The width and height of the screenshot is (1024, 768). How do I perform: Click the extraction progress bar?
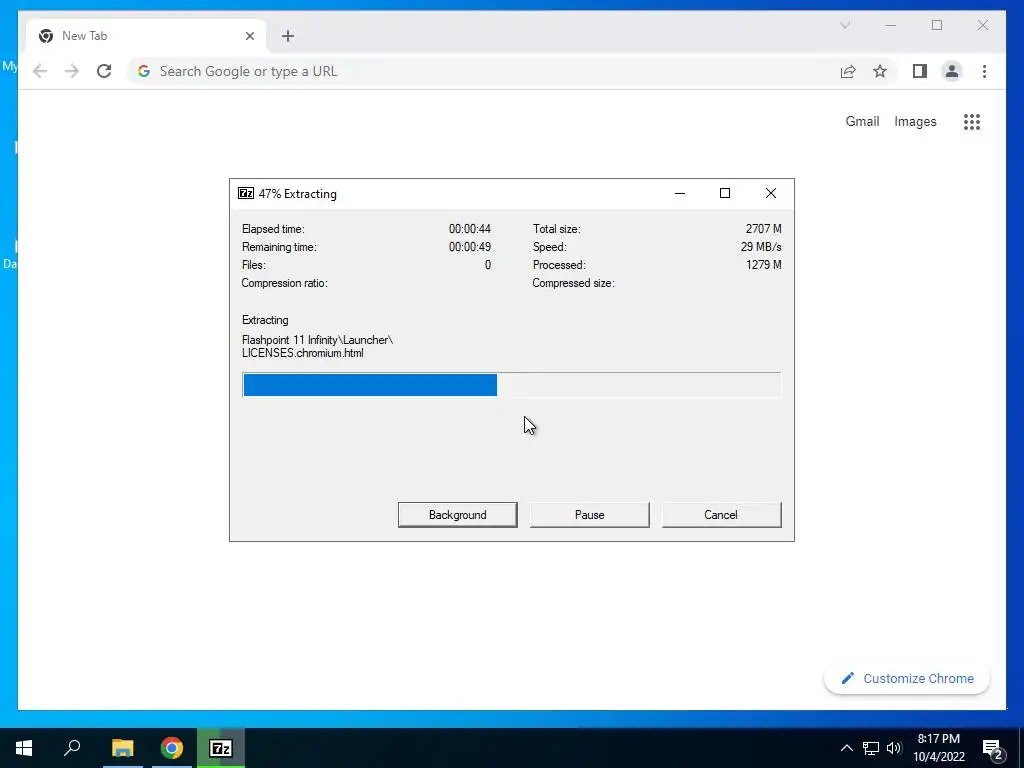click(x=511, y=385)
